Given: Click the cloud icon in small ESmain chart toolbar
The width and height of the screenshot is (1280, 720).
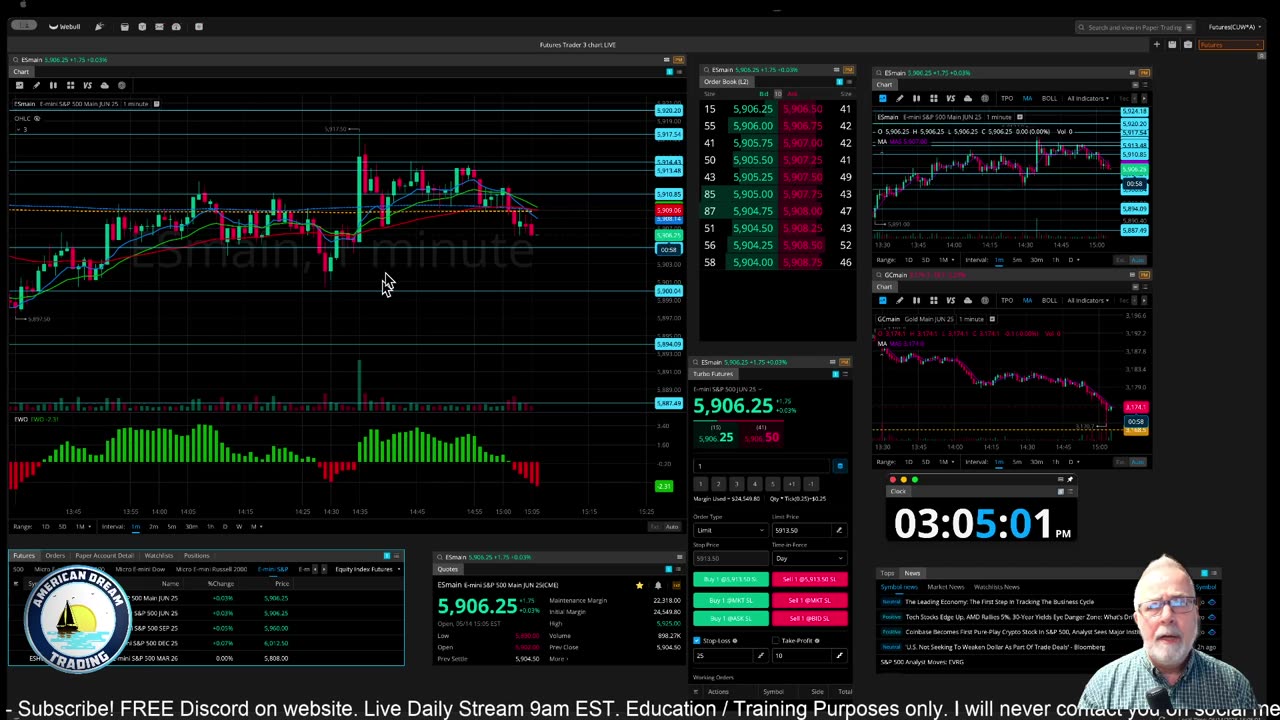Looking at the screenshot, I should (x=967, y=98).
